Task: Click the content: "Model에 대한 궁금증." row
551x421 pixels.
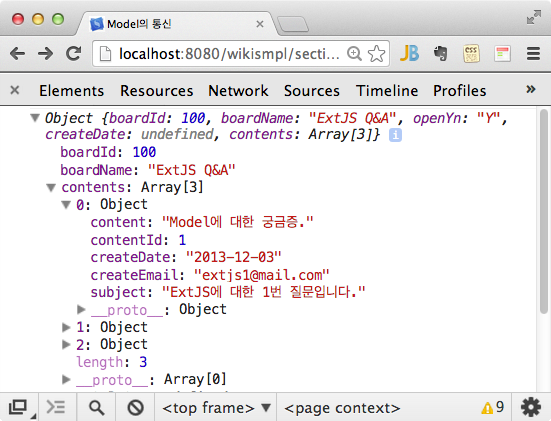Action: [x=202, y=222]
